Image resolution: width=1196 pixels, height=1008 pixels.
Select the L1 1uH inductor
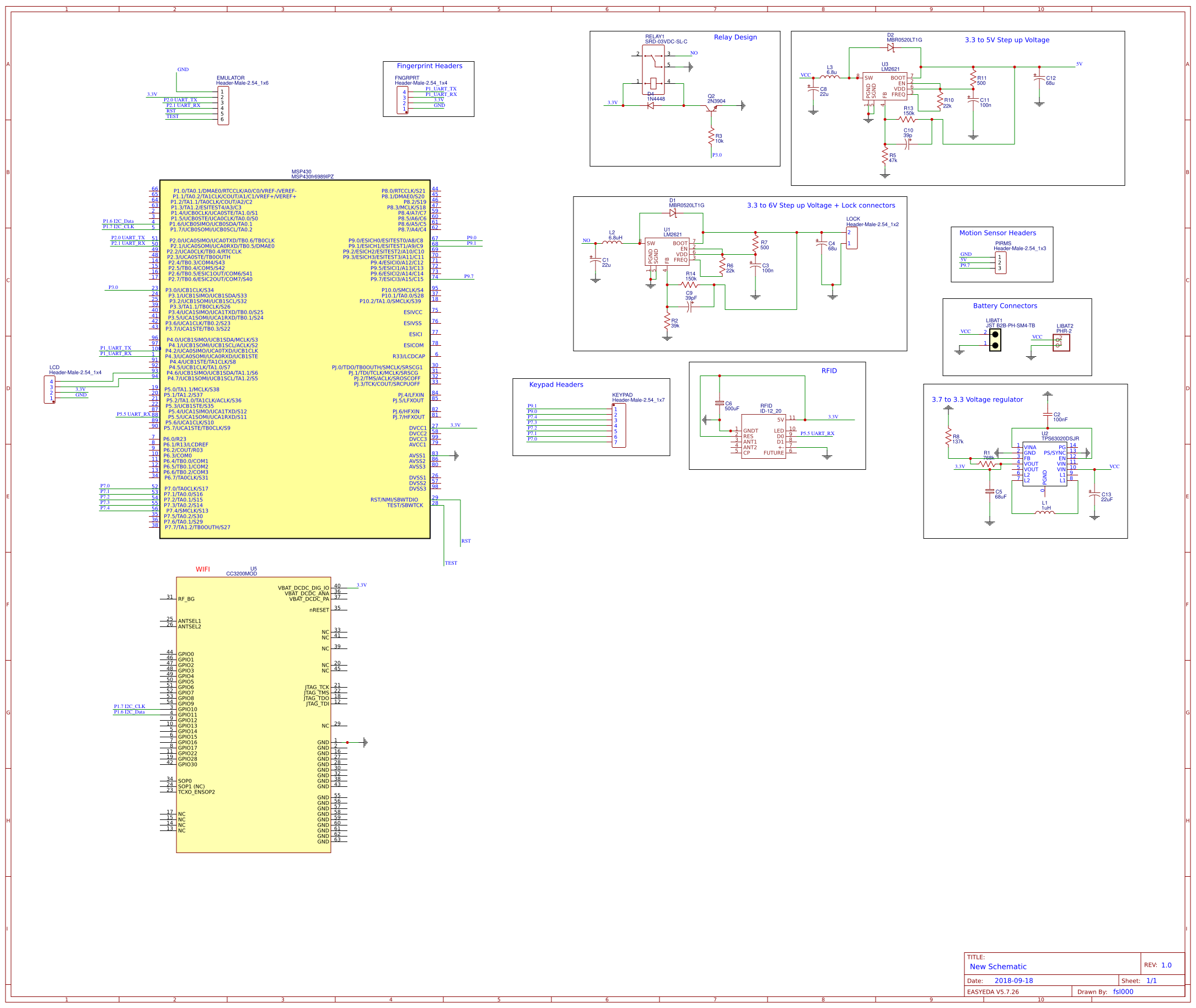1044,513
